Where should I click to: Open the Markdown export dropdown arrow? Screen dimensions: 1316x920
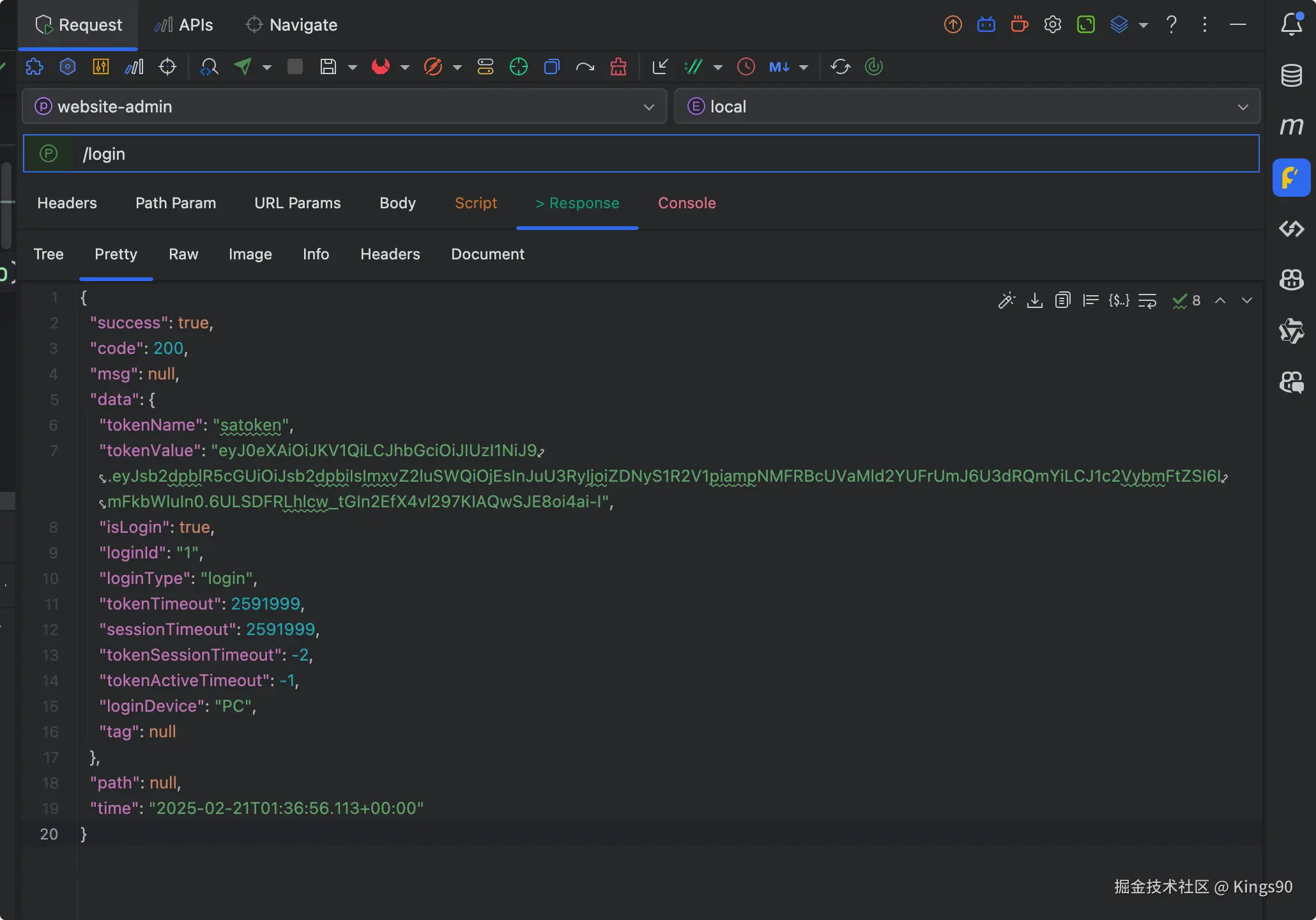[x=804, y=67]
